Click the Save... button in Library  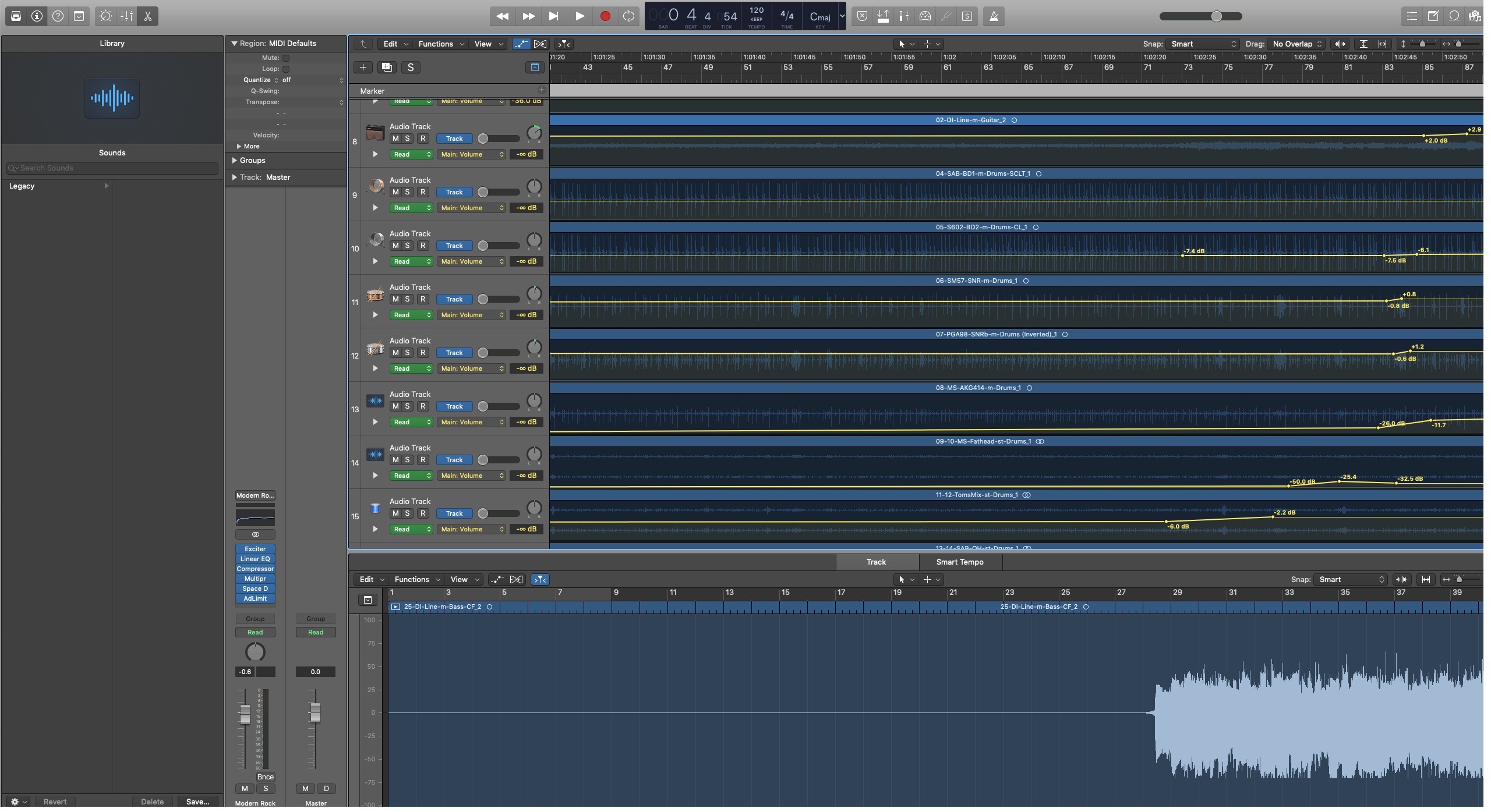pyautogui.click(x=197, y=802)
